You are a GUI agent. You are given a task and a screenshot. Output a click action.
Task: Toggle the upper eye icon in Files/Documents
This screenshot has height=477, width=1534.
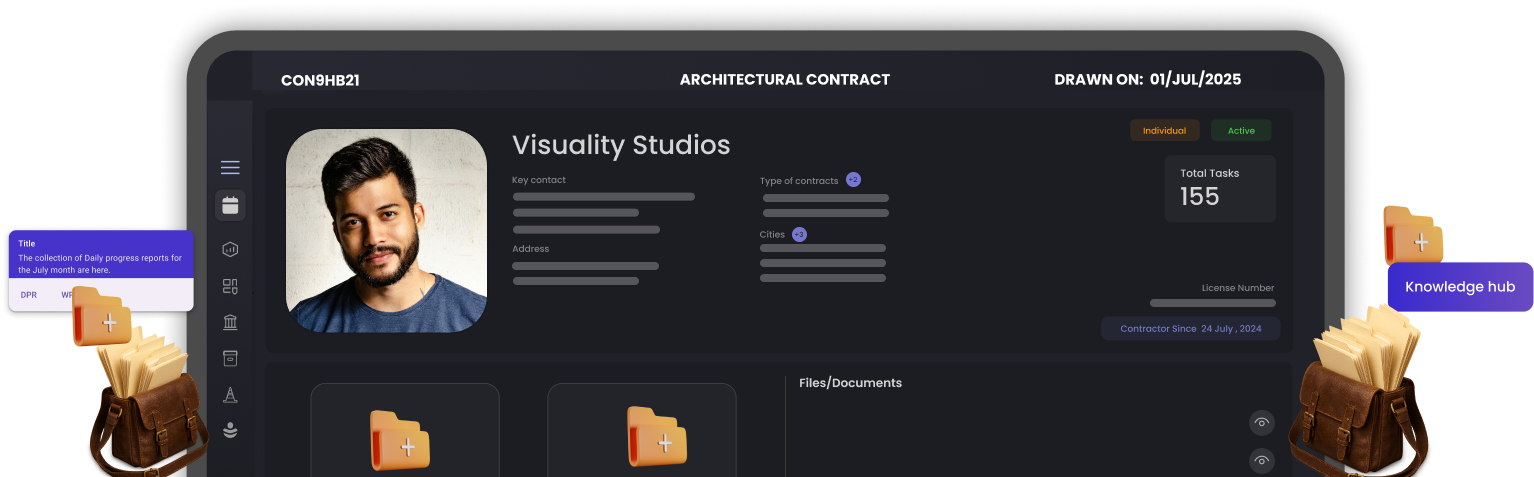point(1262,423)
